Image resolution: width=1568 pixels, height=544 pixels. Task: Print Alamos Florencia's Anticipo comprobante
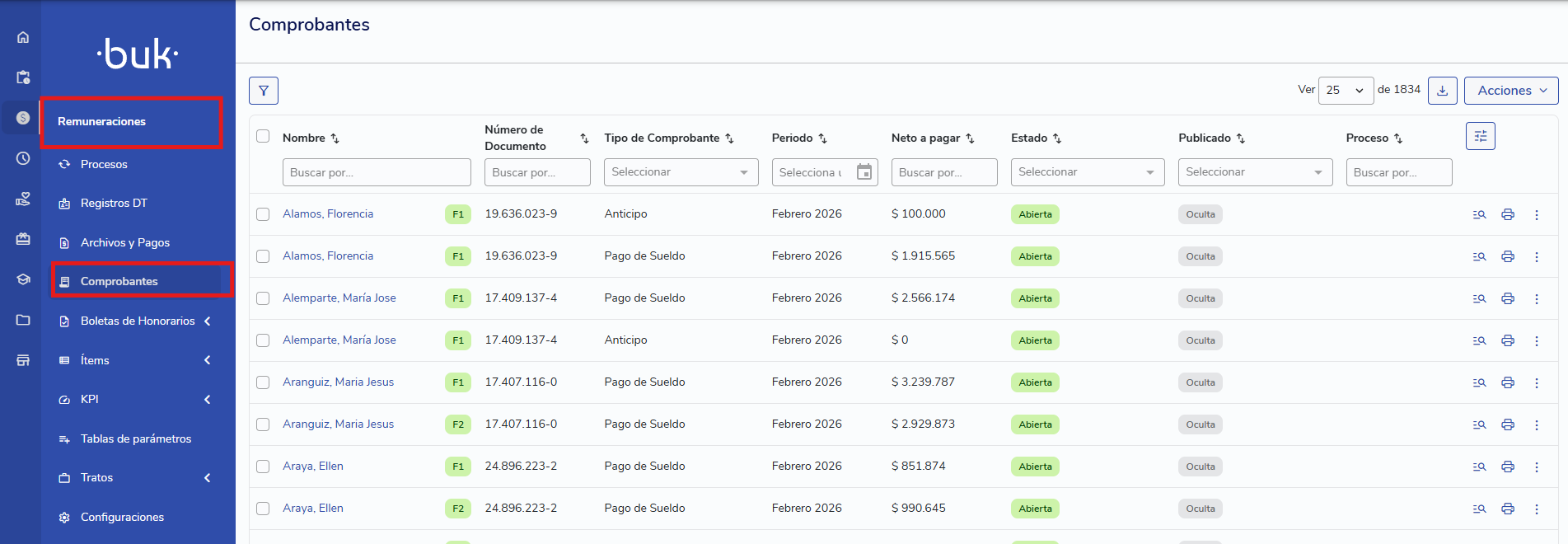point(1507,214)
